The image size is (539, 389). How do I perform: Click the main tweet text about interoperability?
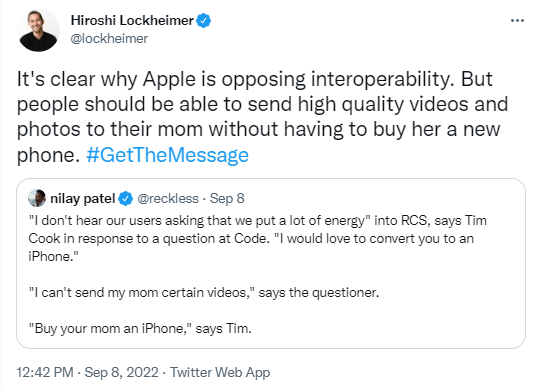tap(263, 117)
